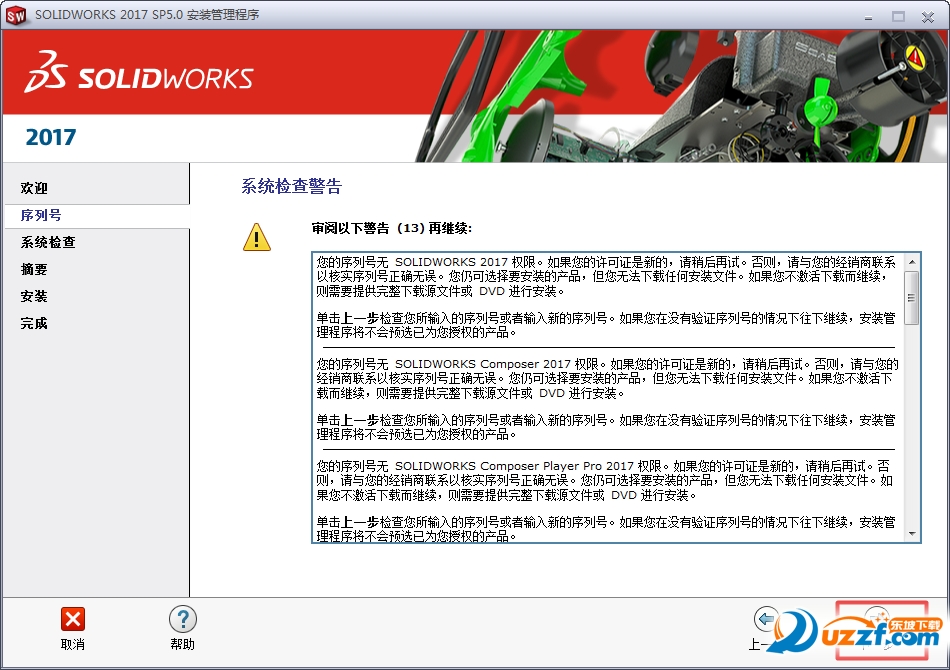Click the window title SOLIDWORKS 2017 SP5.0 安装管理程序
The height and width of the screenshot is (670, 950).
pos(147,15)
